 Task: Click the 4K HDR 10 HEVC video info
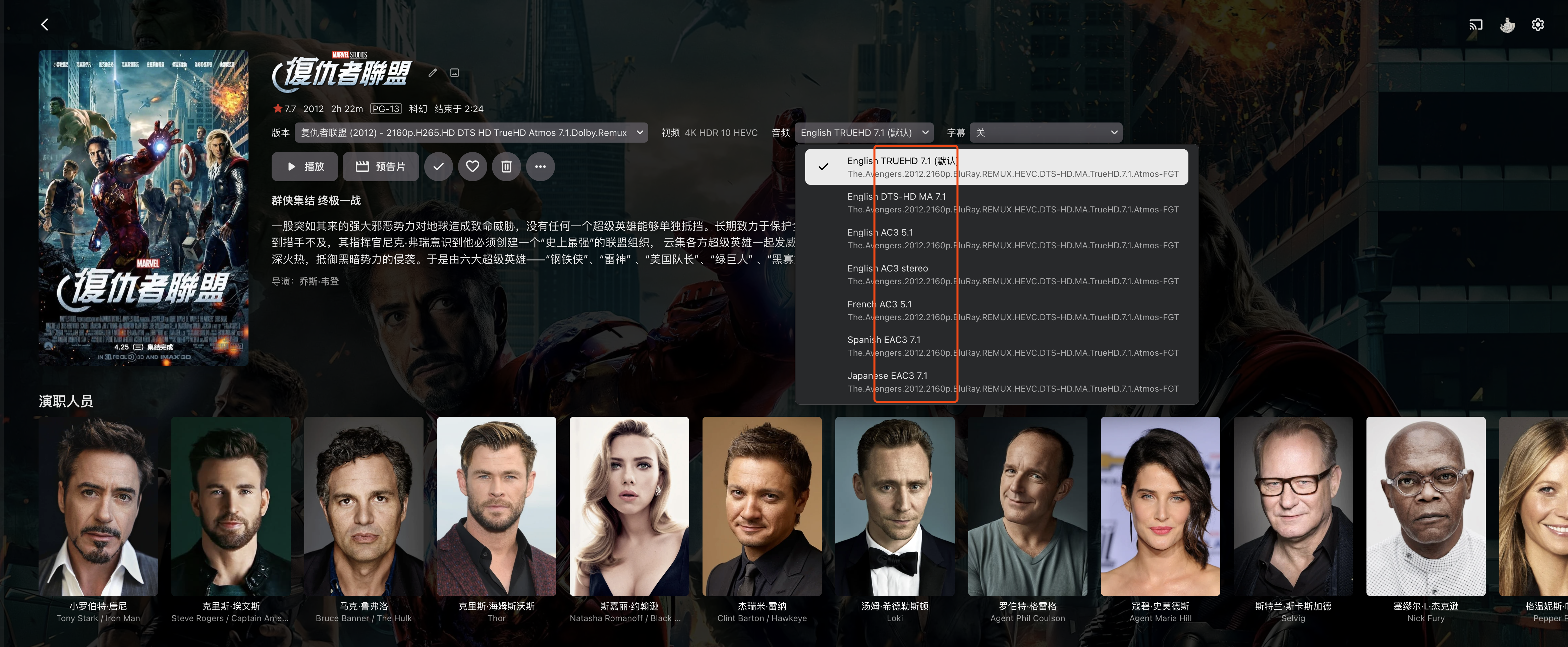(x=721, y=133)
